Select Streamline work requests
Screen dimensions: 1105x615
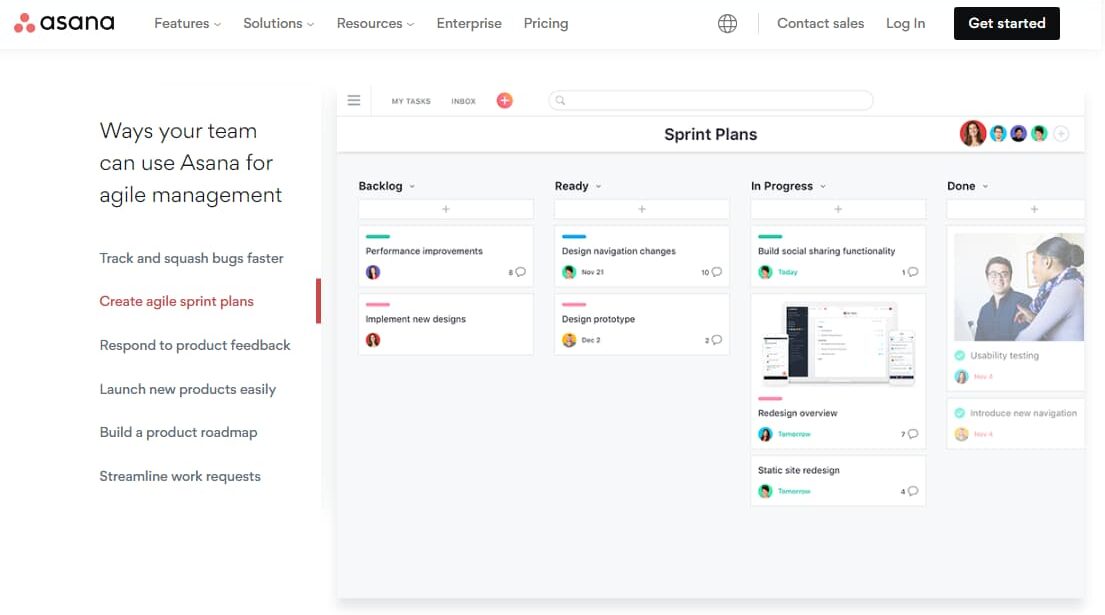pos(180,476)
